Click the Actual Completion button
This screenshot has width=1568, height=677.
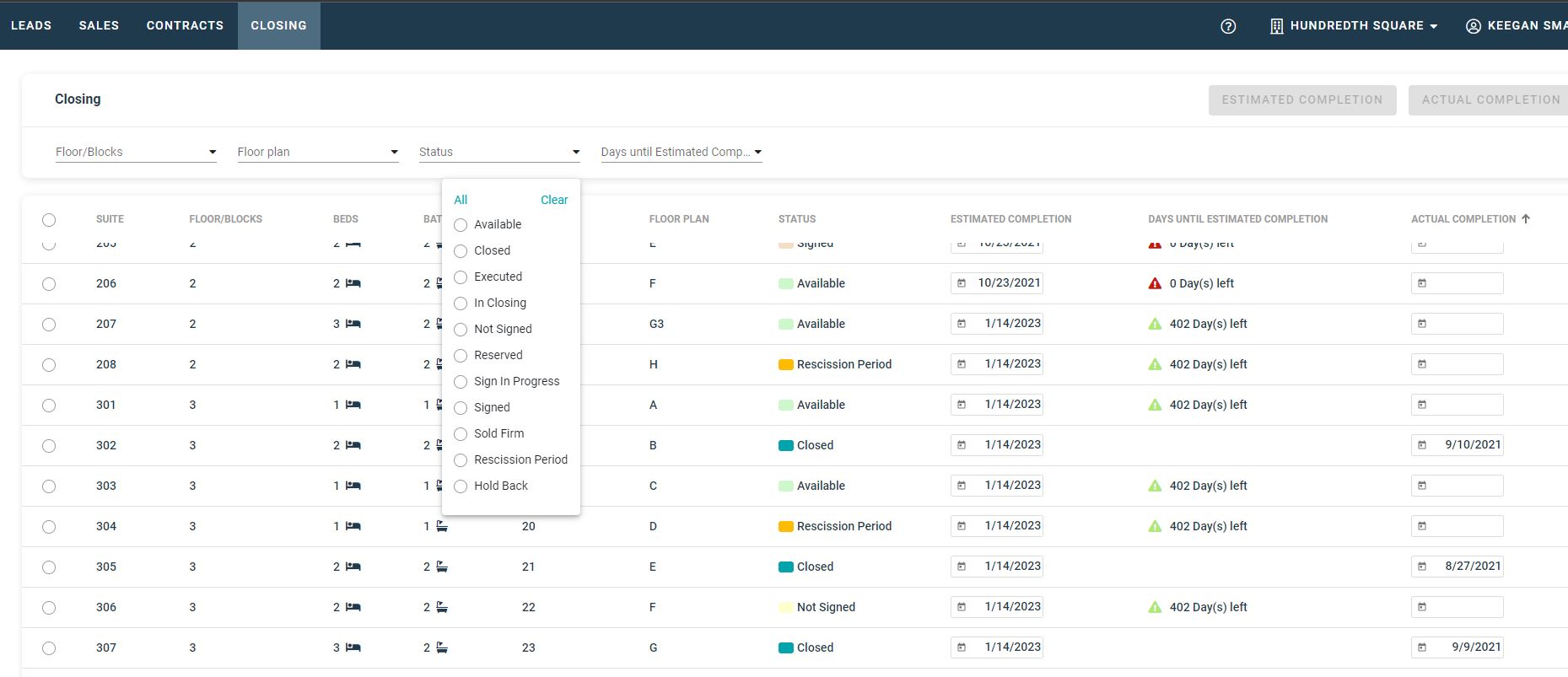click(1490, 99)
